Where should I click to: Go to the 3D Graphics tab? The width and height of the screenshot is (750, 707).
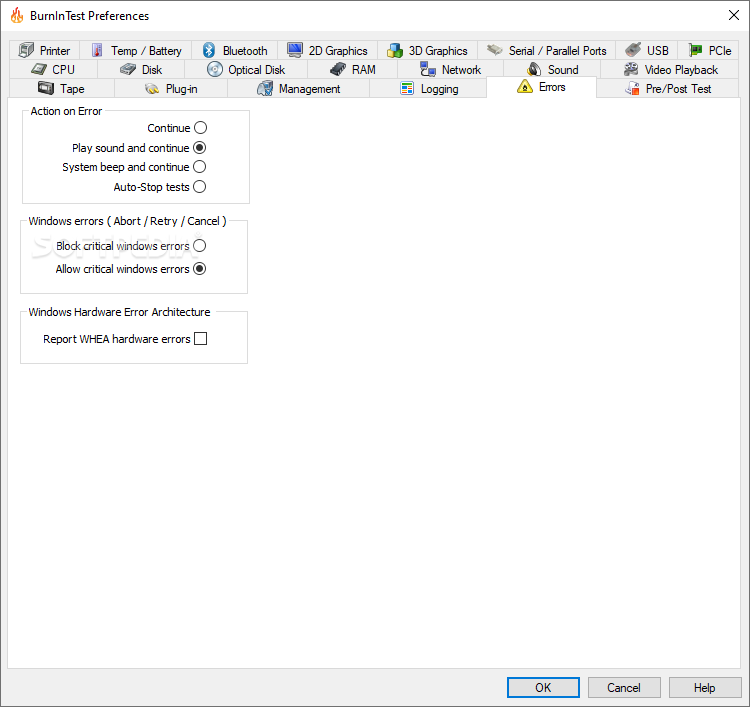pyautogui.click(x=427, y=50)
